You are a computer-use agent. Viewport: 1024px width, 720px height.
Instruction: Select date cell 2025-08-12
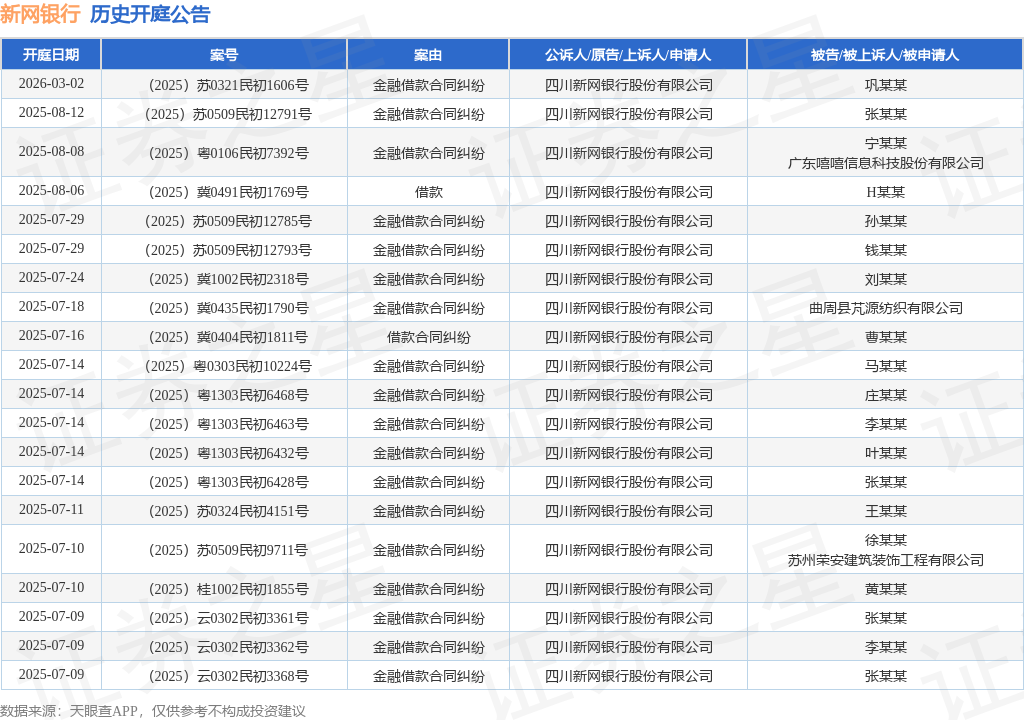[52, 112]
